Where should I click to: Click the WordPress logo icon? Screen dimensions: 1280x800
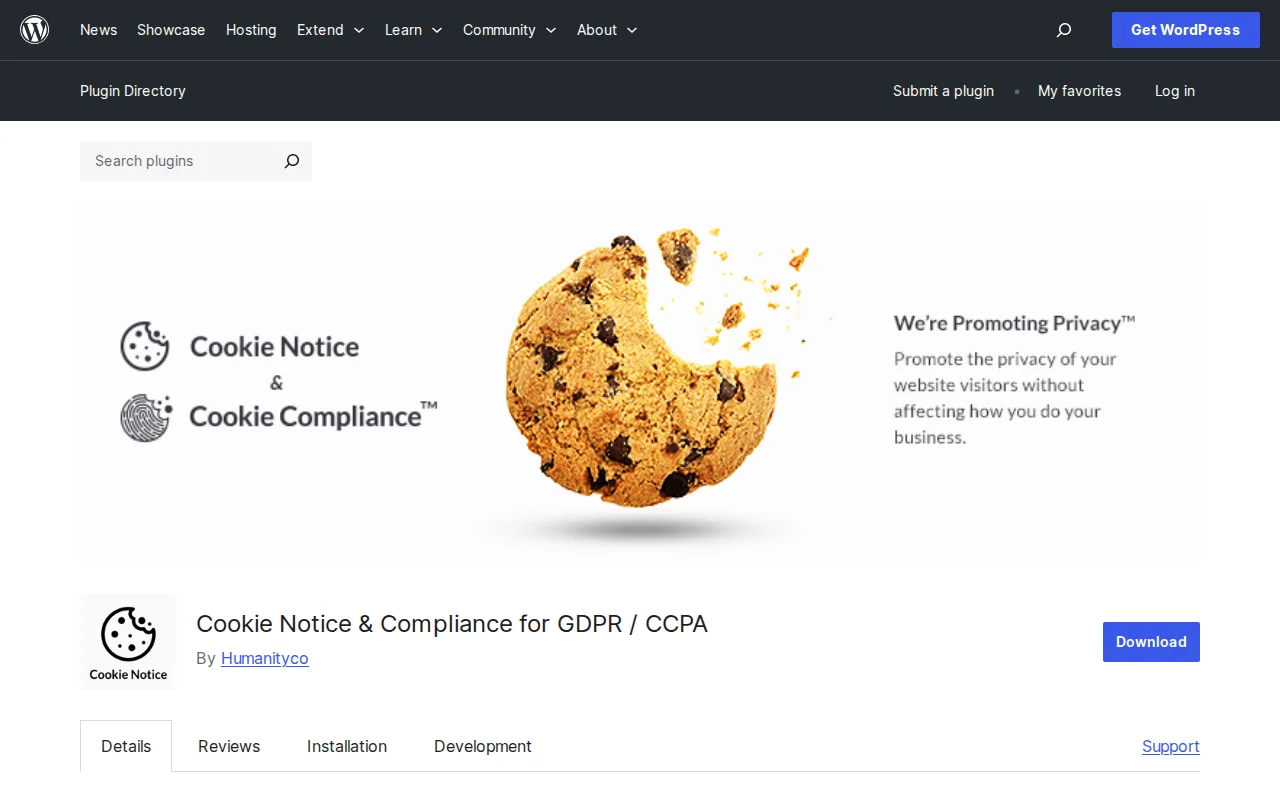(34, 29)
